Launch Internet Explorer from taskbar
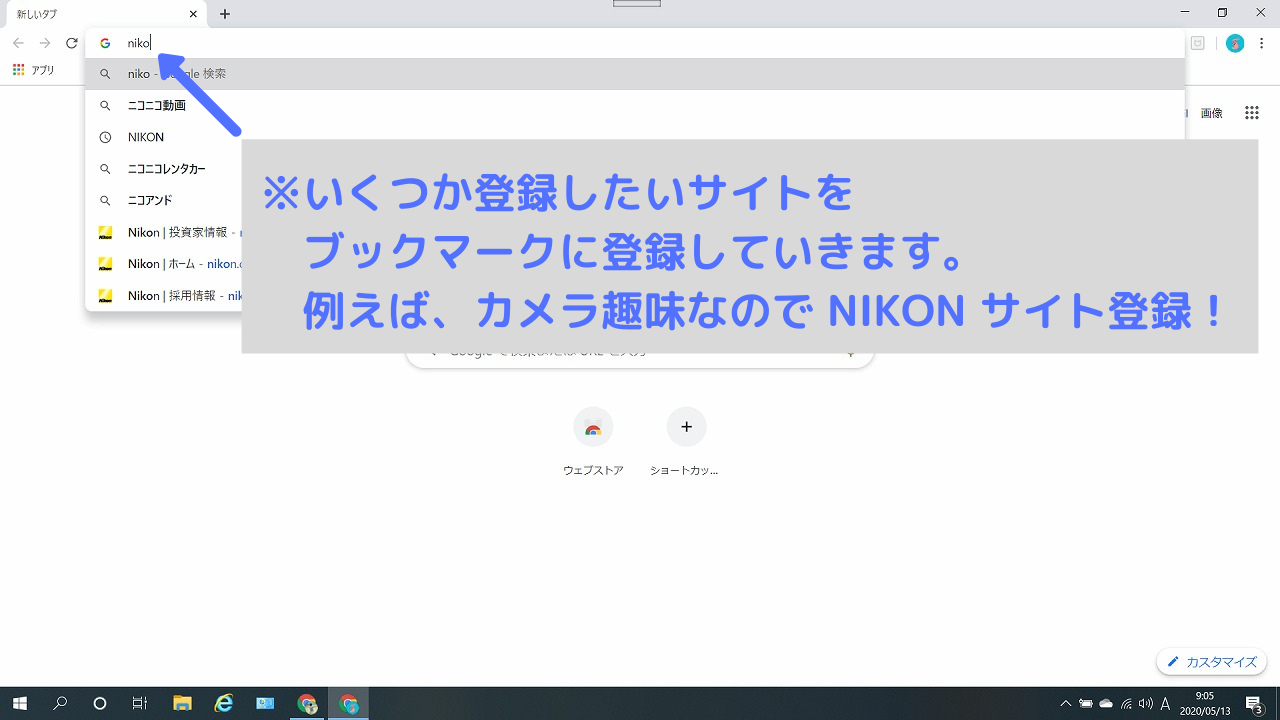Image resolution: width=1280 pixels, height=720 pixels. tap(224, 703)
